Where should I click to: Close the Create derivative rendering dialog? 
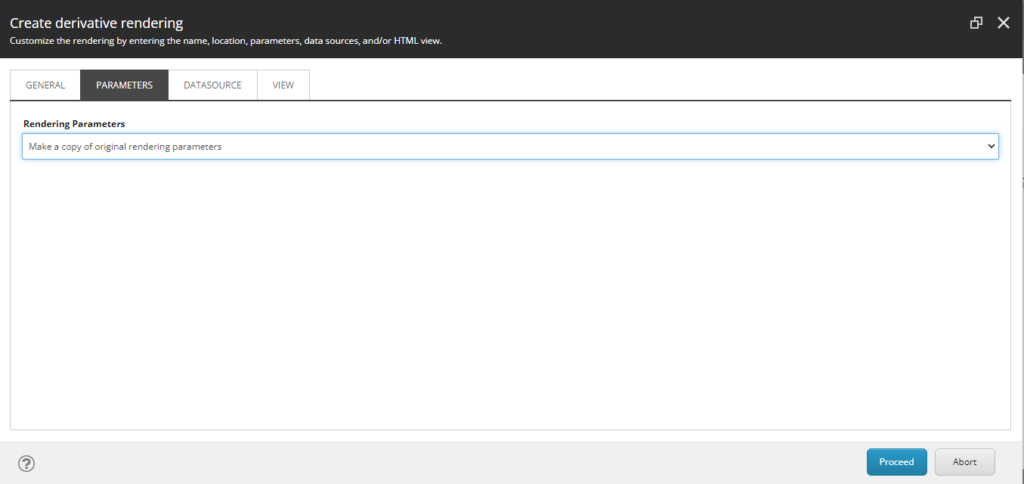(x=1003, y=23)
